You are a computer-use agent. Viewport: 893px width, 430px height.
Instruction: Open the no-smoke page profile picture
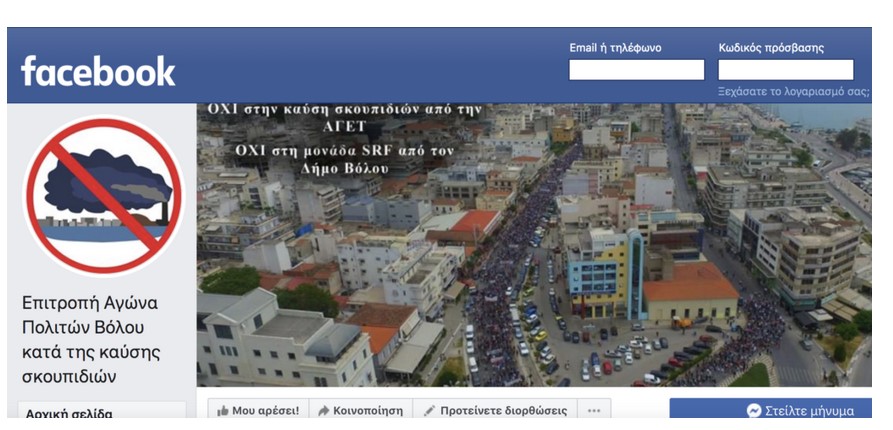click(x=103, y=195)
